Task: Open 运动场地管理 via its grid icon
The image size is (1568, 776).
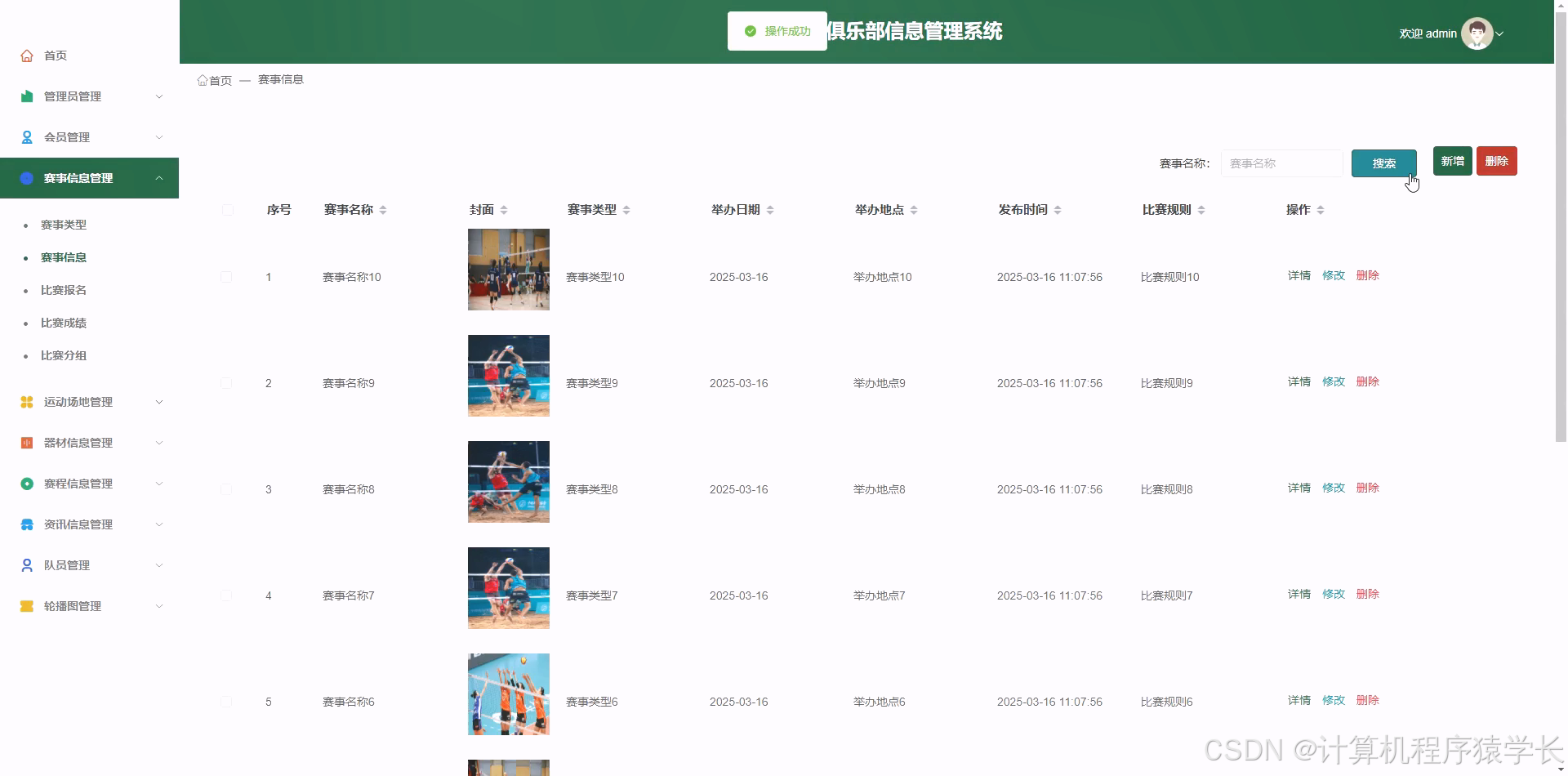Action: [27, 401]
